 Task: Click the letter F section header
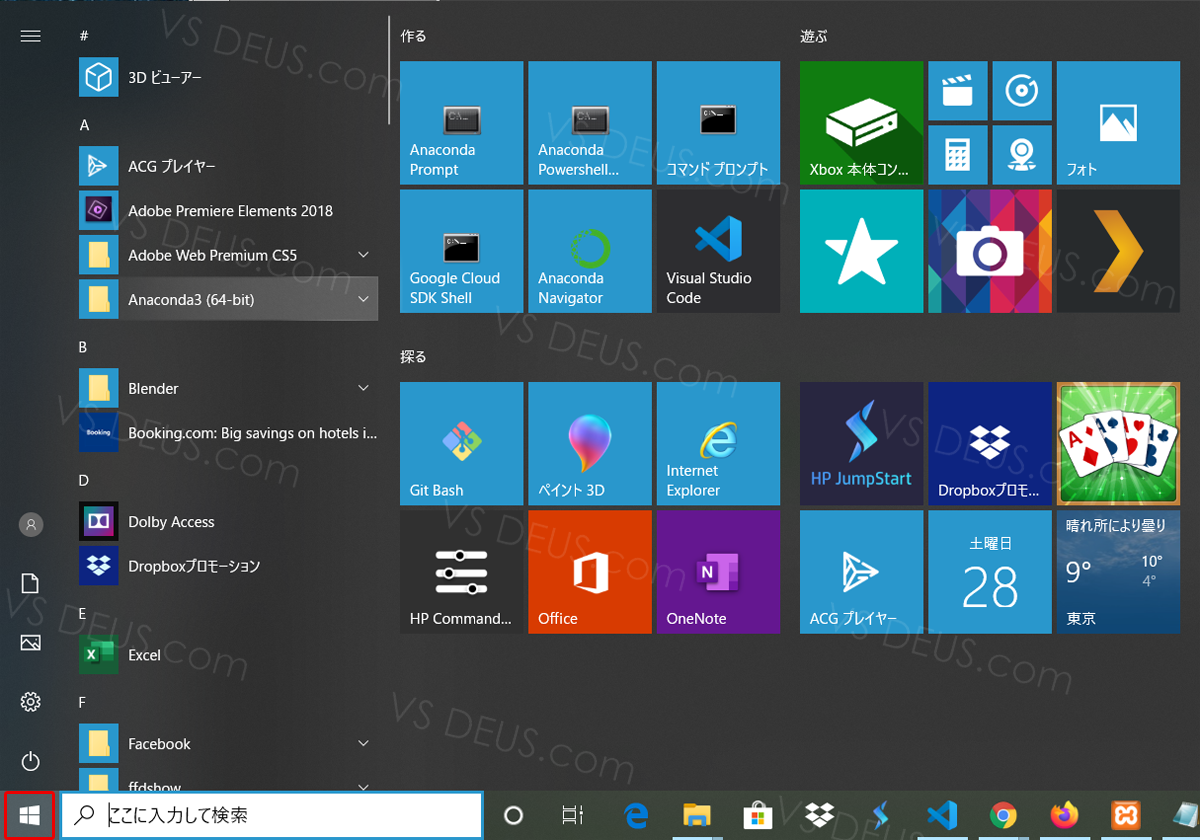click(83, 703)
